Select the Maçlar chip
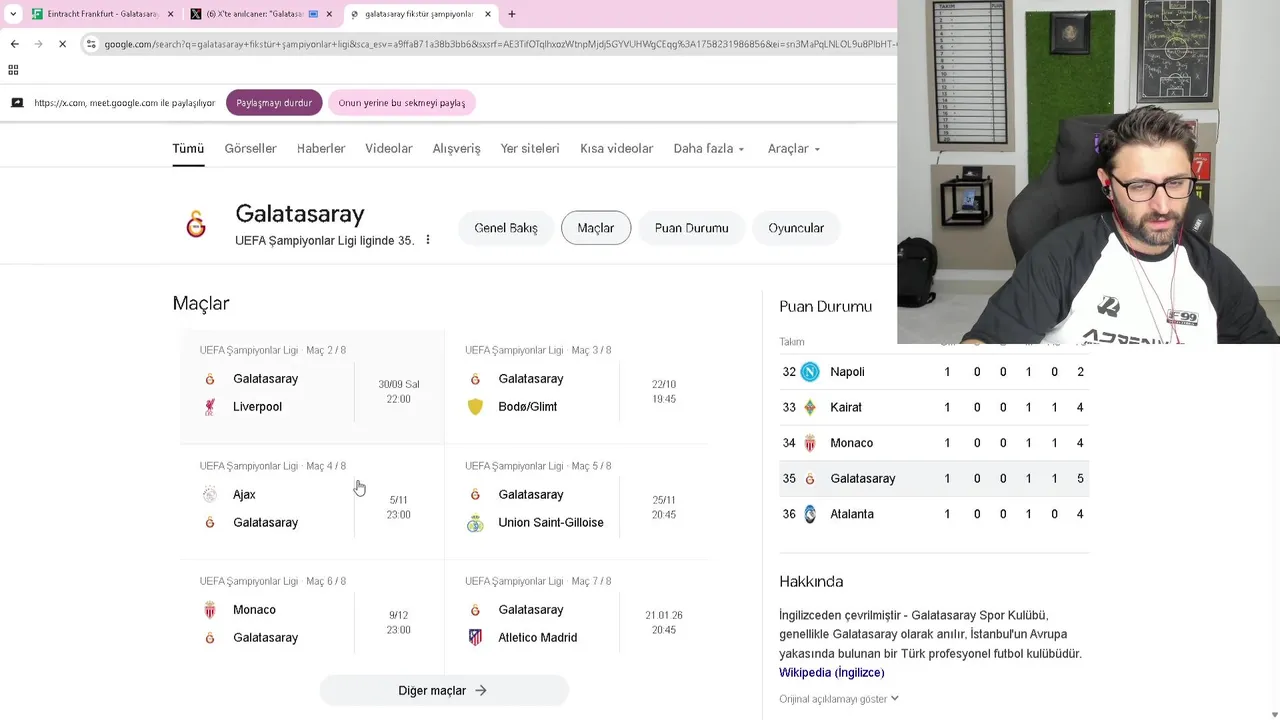This screenshot has width=1280, height=720. tap(596, 228)
